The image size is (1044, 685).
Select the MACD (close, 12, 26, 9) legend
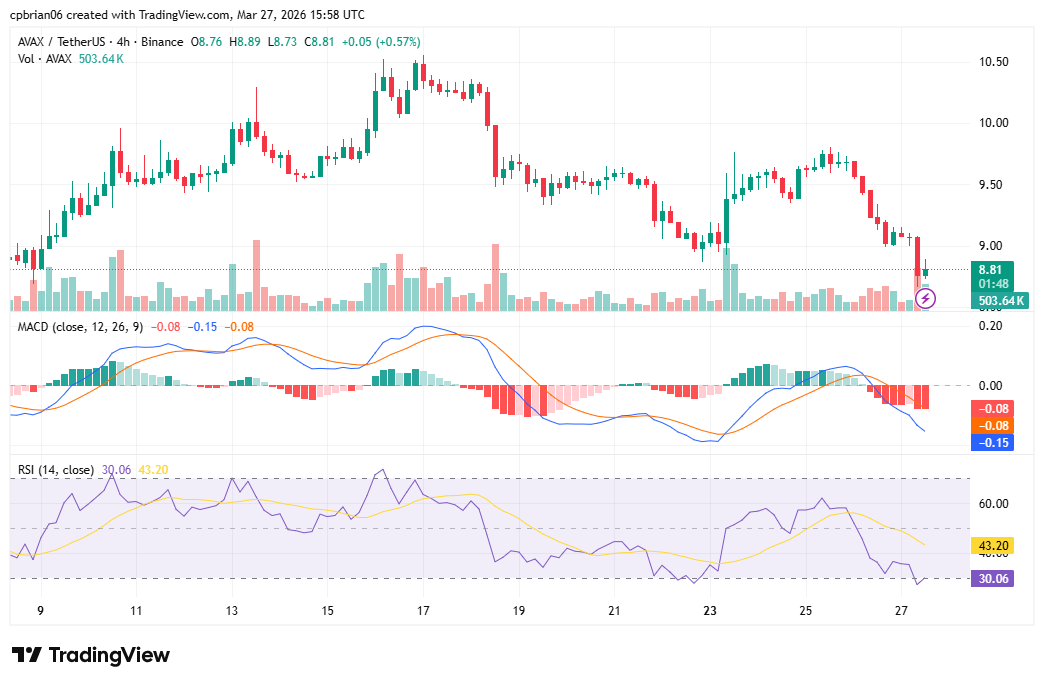pyautogui.click(x=80, y=326)
